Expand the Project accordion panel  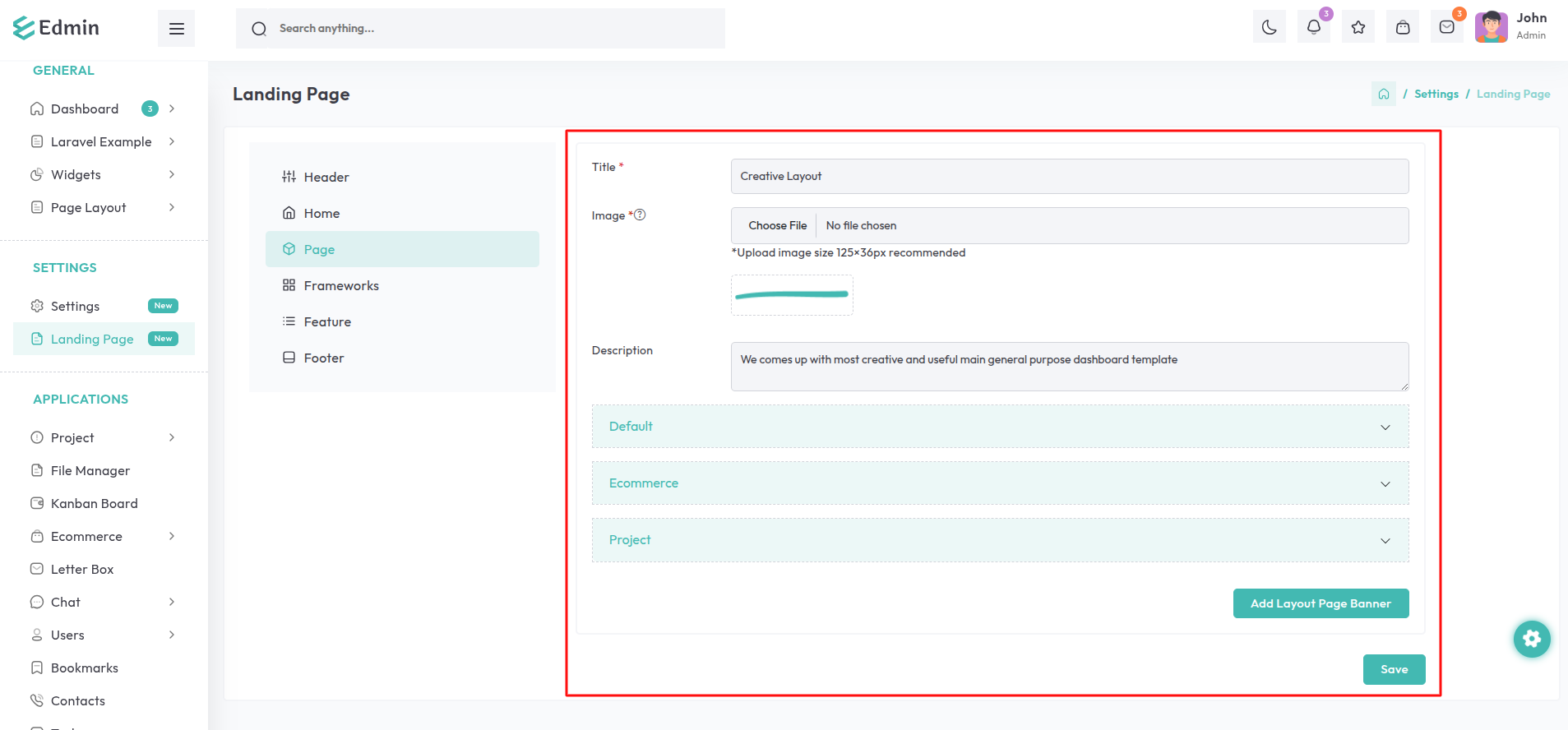click(1000, 540)
